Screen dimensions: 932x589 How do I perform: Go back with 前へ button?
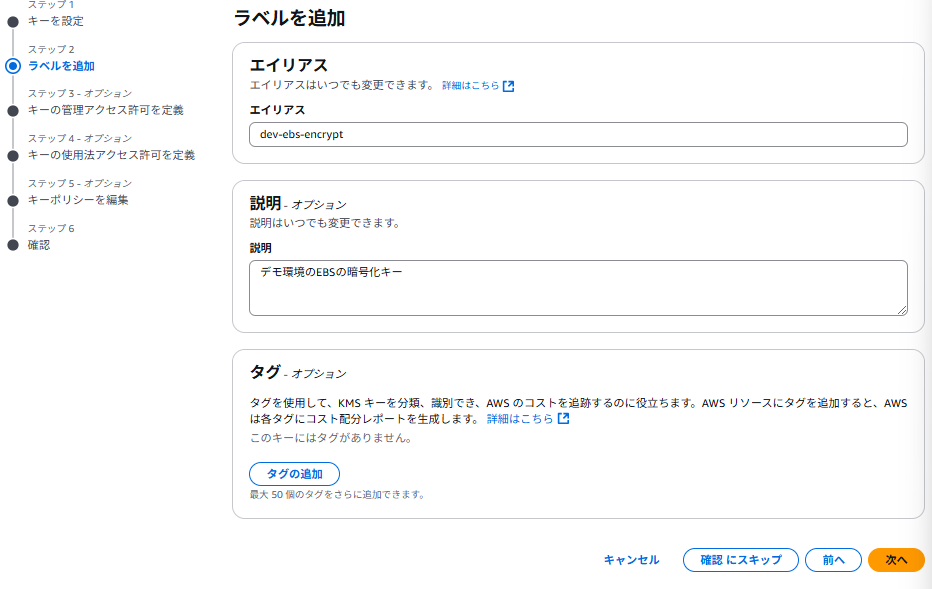coord(833,560)
